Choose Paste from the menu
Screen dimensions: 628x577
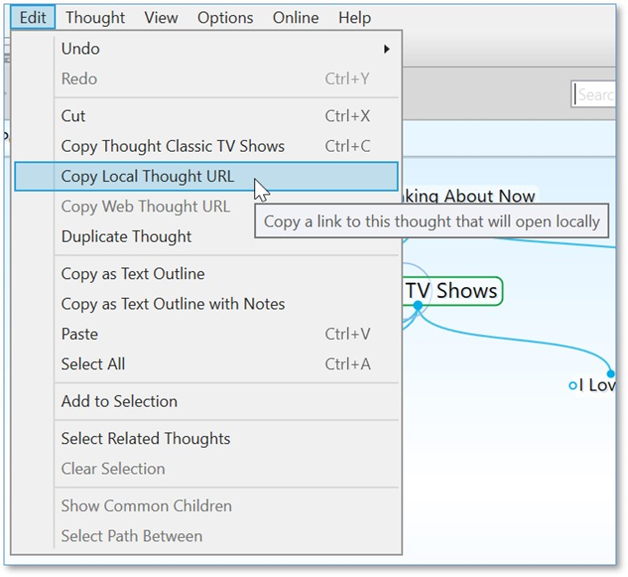79,334
